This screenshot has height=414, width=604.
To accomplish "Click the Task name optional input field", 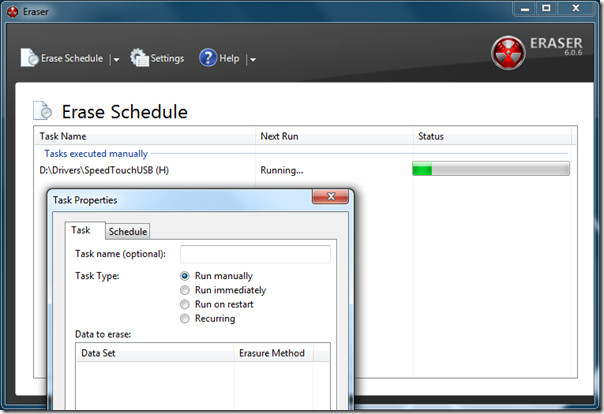I will coord(255,254).
